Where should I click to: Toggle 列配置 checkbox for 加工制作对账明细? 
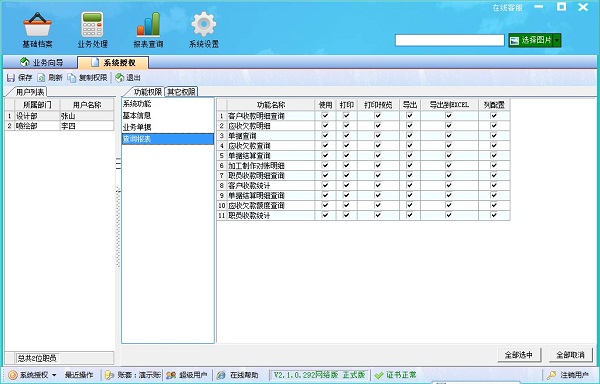(x=494, y=165)
